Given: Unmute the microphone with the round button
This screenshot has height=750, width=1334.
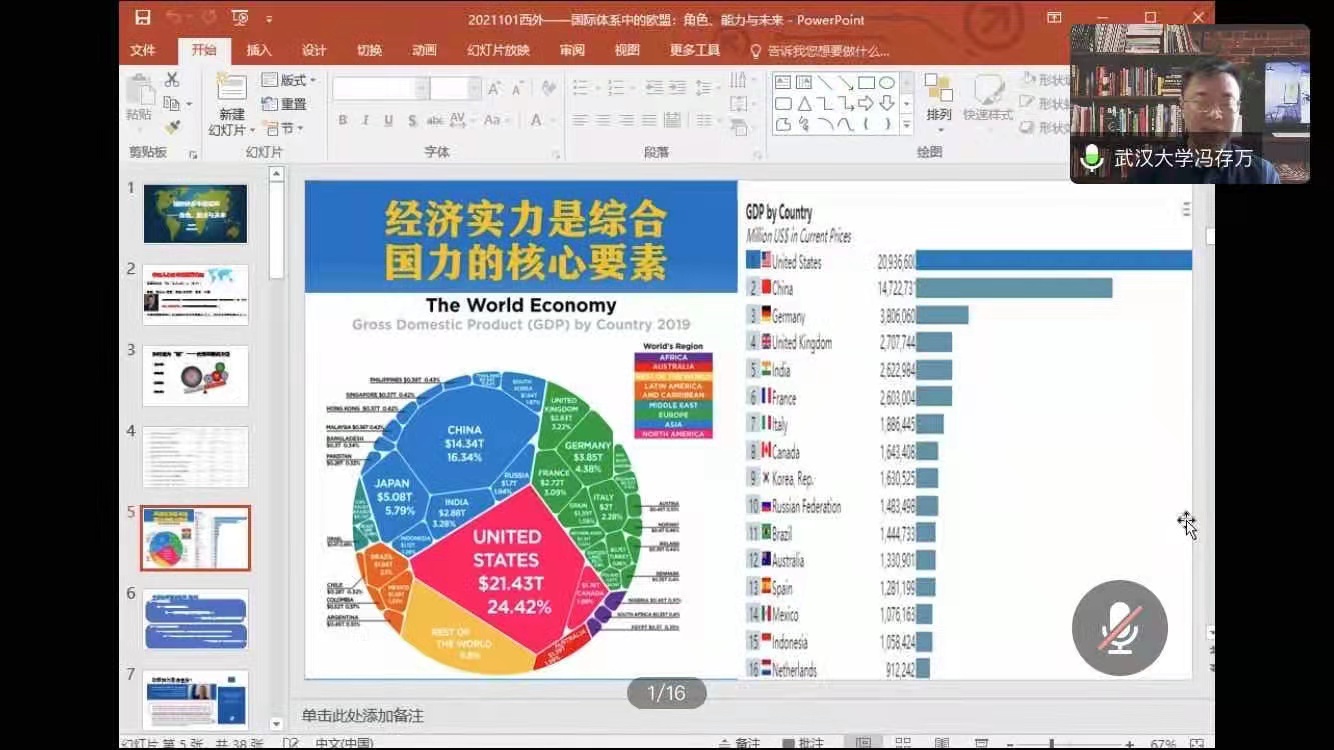Looking at the screenshot, I should click(1119, 628).
